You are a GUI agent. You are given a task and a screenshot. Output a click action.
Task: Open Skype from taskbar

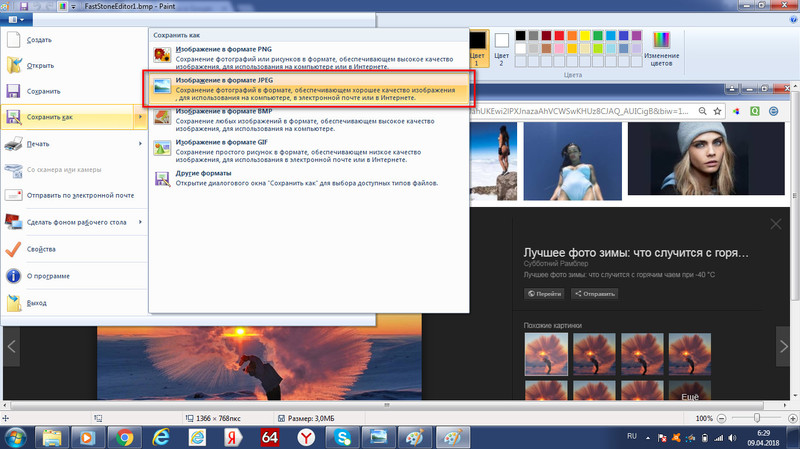click(342, 438)
